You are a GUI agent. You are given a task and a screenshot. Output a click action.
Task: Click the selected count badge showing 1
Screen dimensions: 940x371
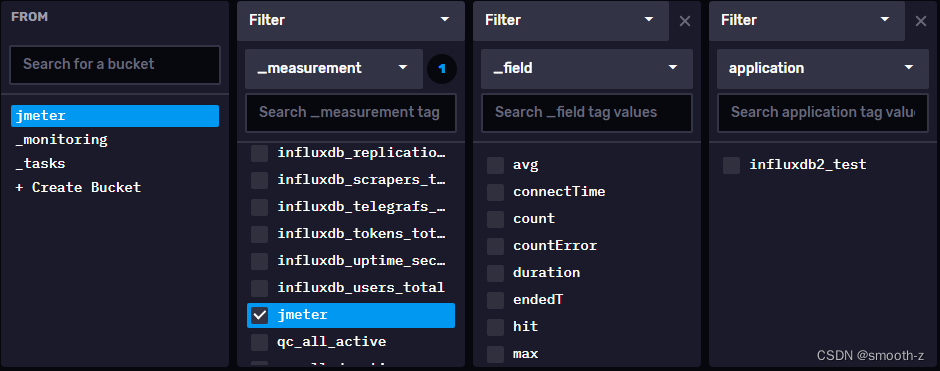(x=442, y=69)
